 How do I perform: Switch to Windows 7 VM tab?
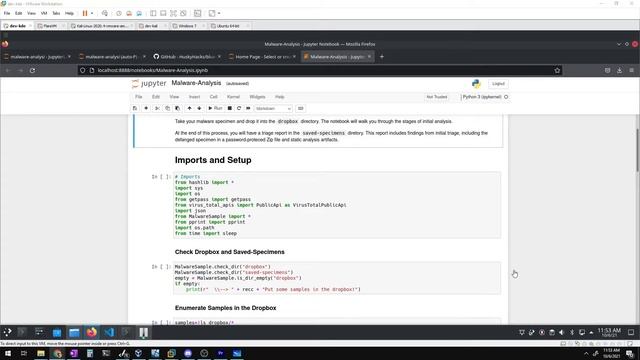point(187,26)
